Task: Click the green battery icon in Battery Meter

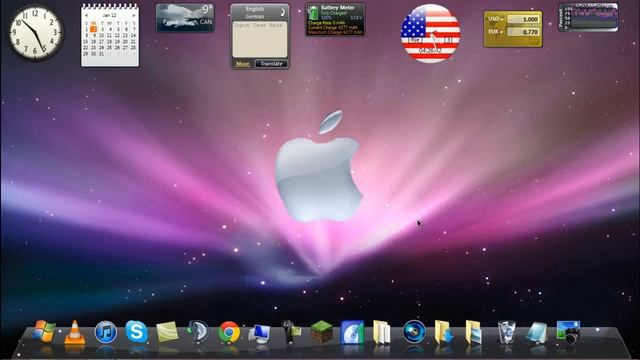Action: tap(313, 12)
